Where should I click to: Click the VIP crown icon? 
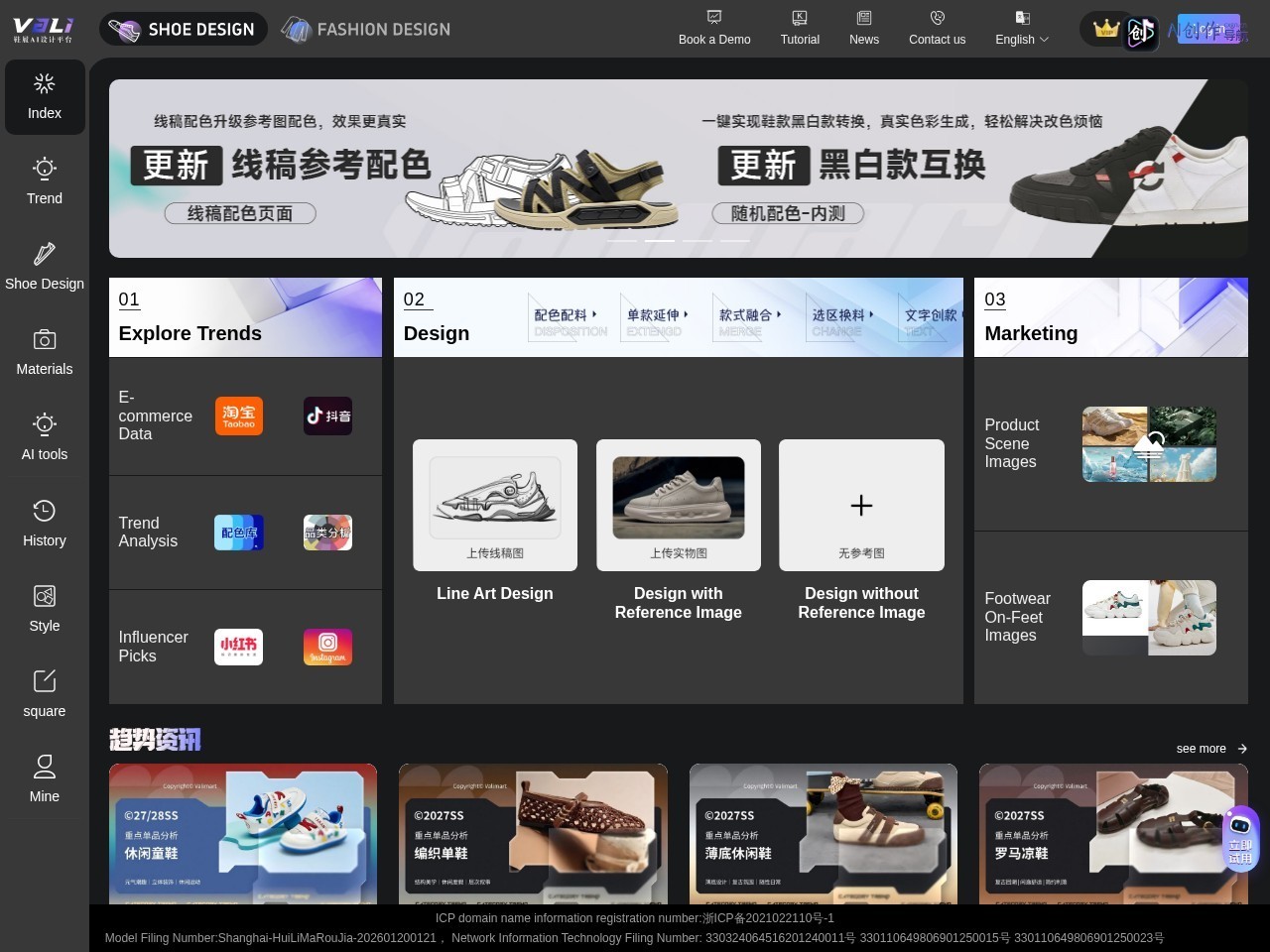(1105, 29)
